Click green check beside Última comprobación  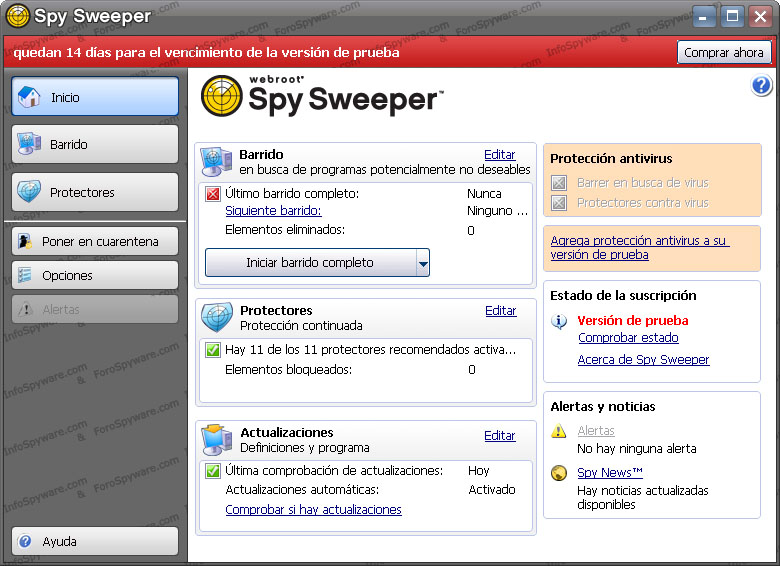click(x=213, y=471)
